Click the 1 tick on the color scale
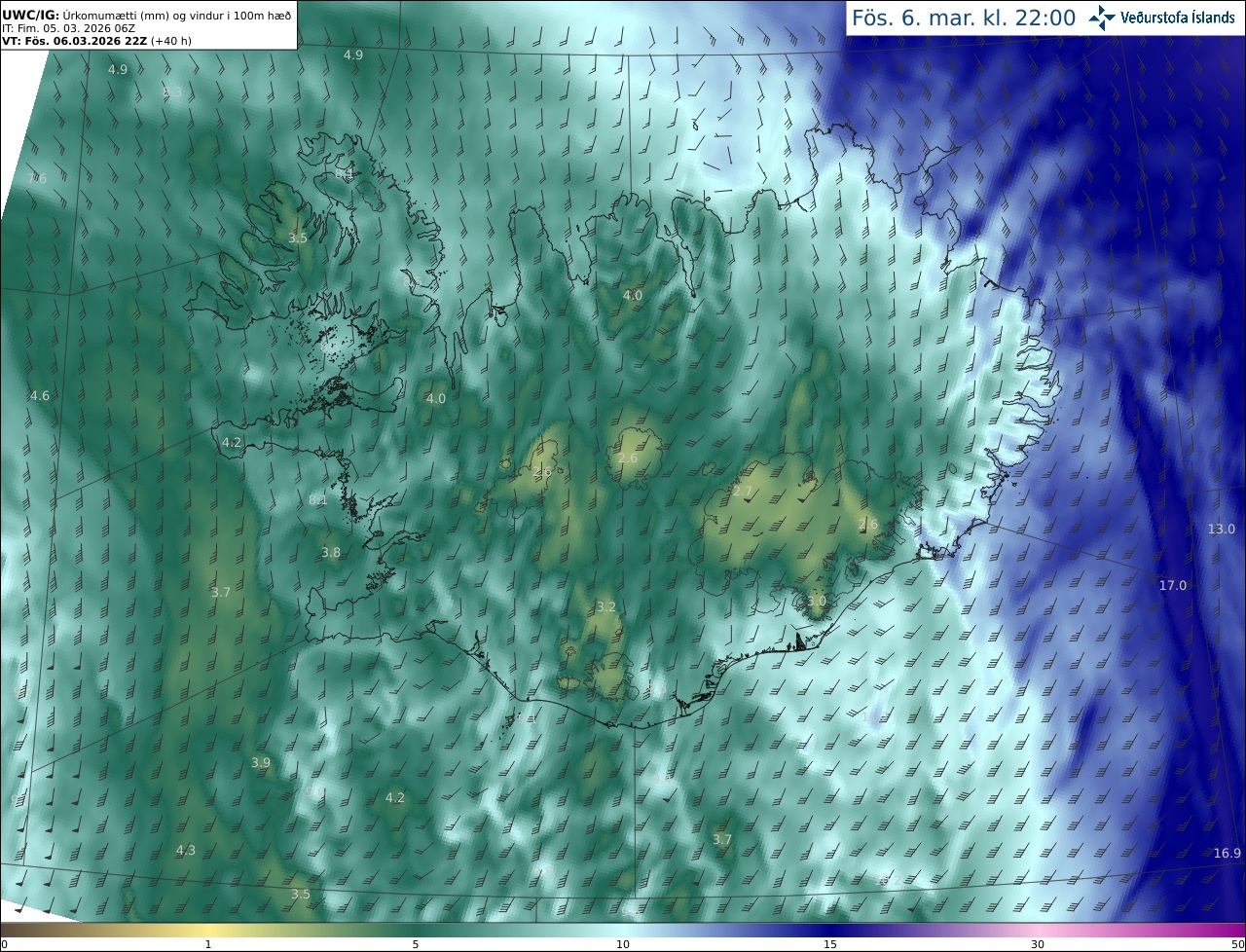The width and height of the screenshot is (1246, 952). pyautogui.click(x=208, y=944)
